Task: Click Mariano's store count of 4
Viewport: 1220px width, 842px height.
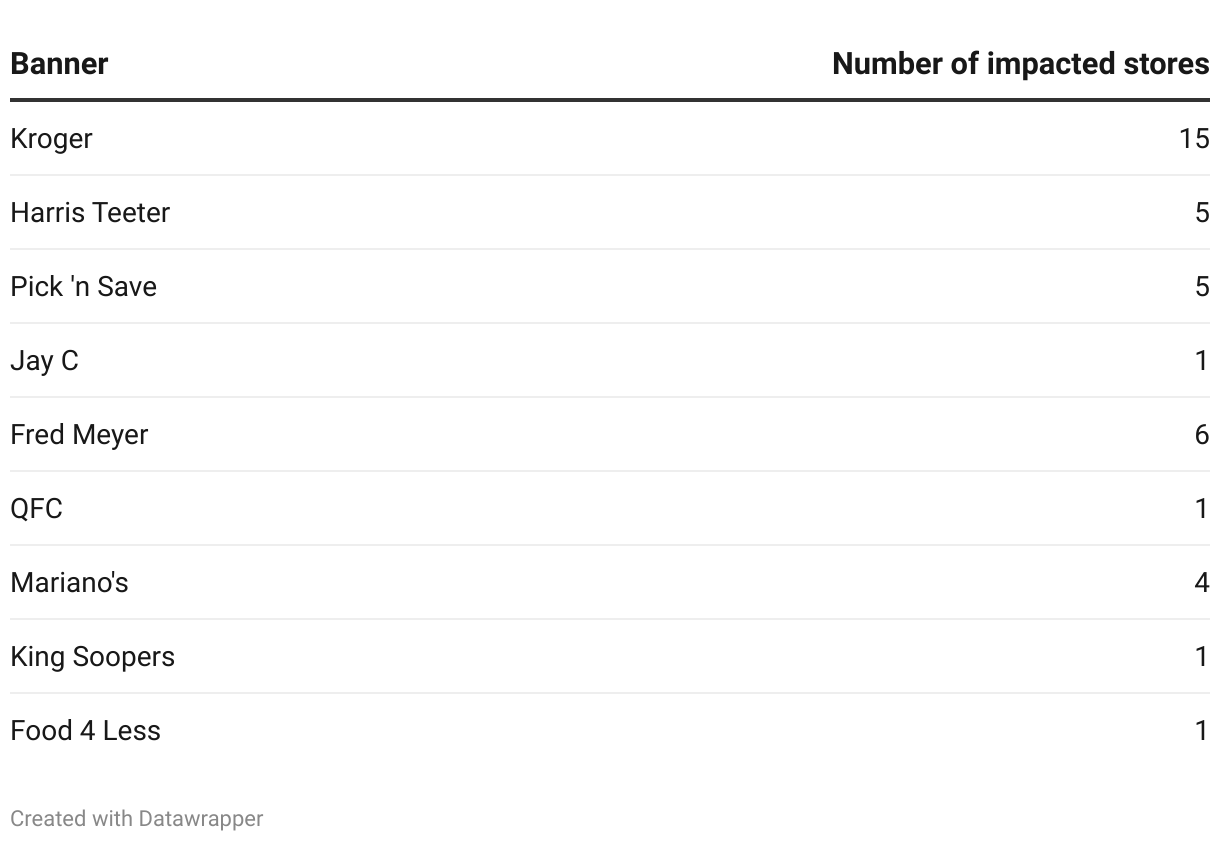Action: [x=1202, y=582]
